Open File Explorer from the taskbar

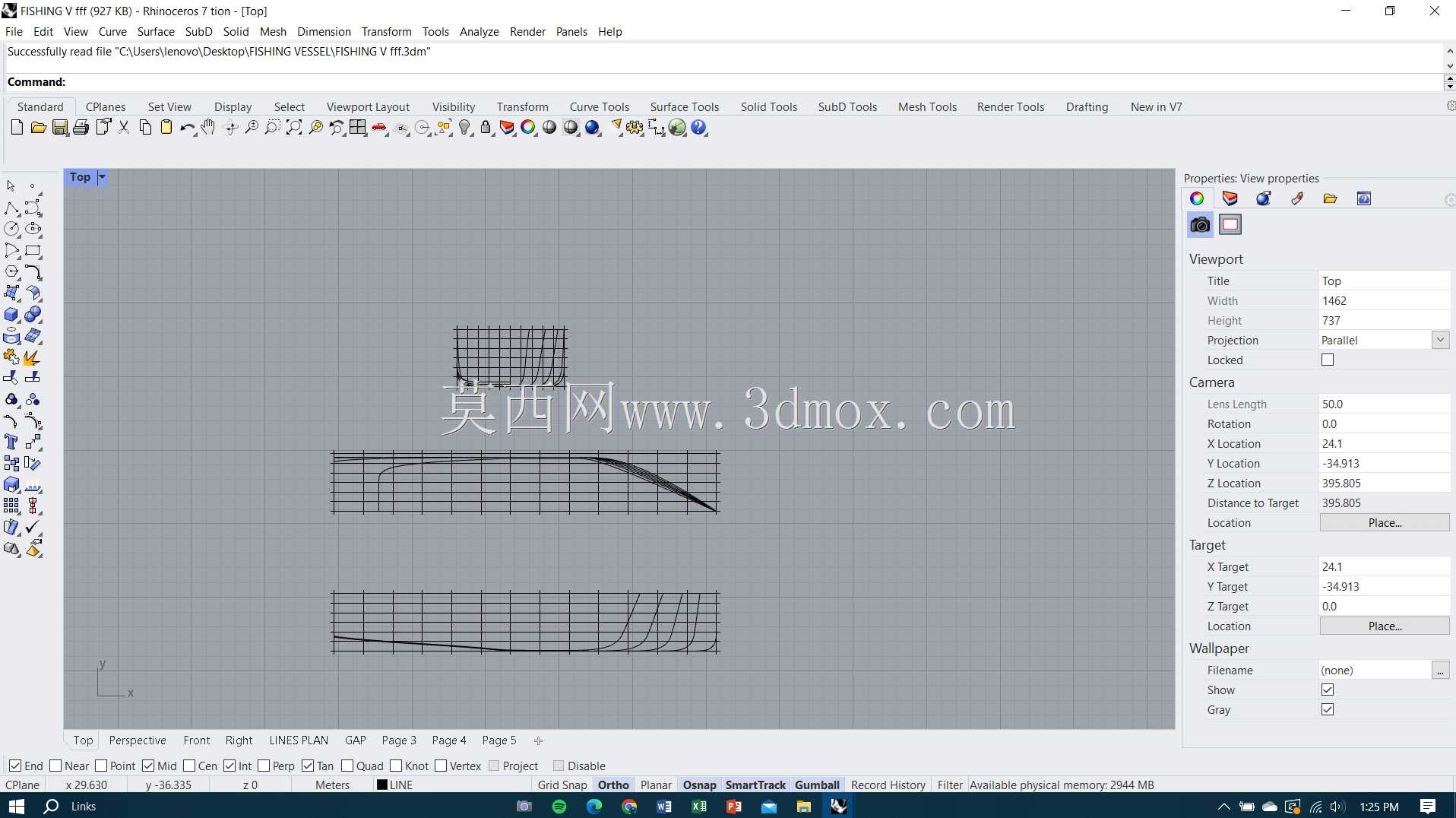(x=804, y=807)
